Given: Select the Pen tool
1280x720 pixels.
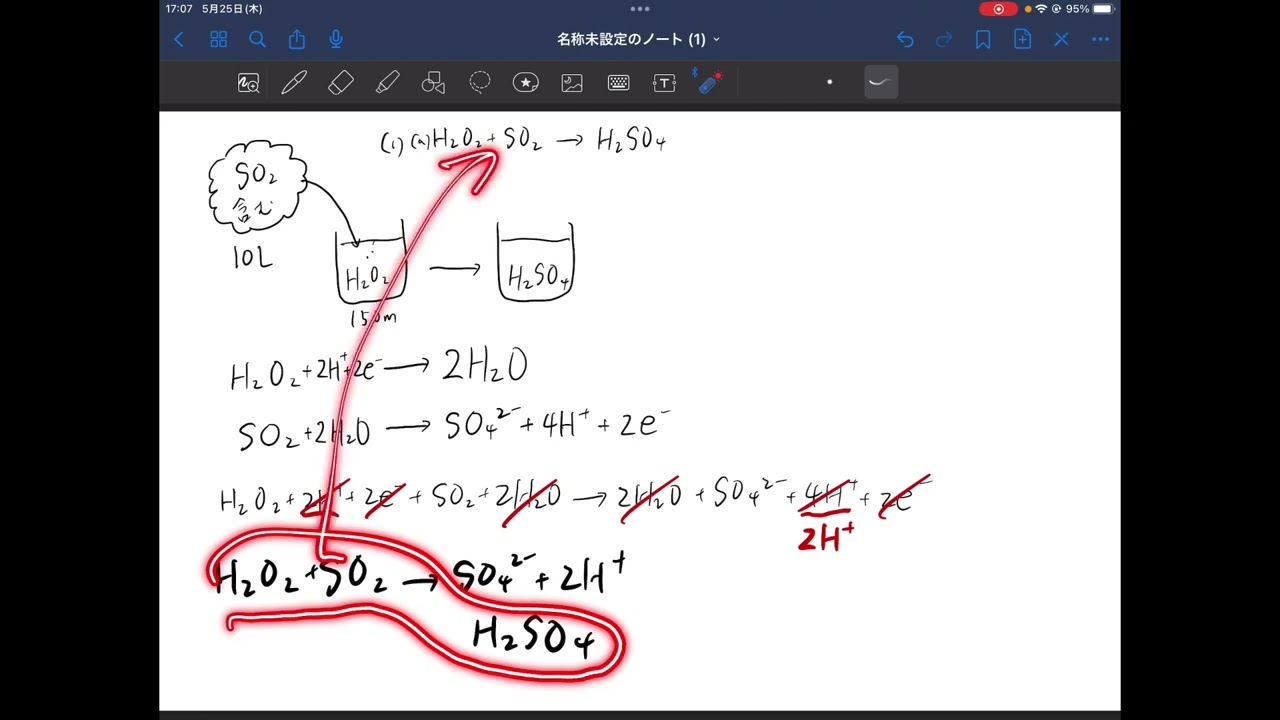Looking at the screenshot, I should point(294,83).
